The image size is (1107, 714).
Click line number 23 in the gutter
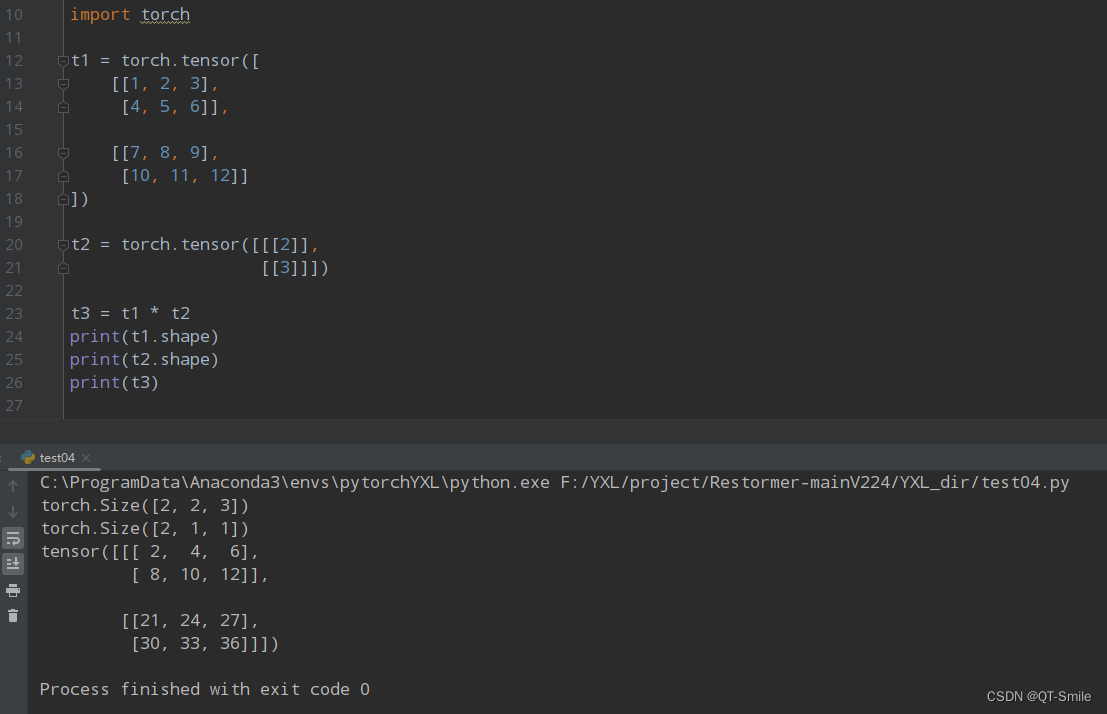[14, 313]
